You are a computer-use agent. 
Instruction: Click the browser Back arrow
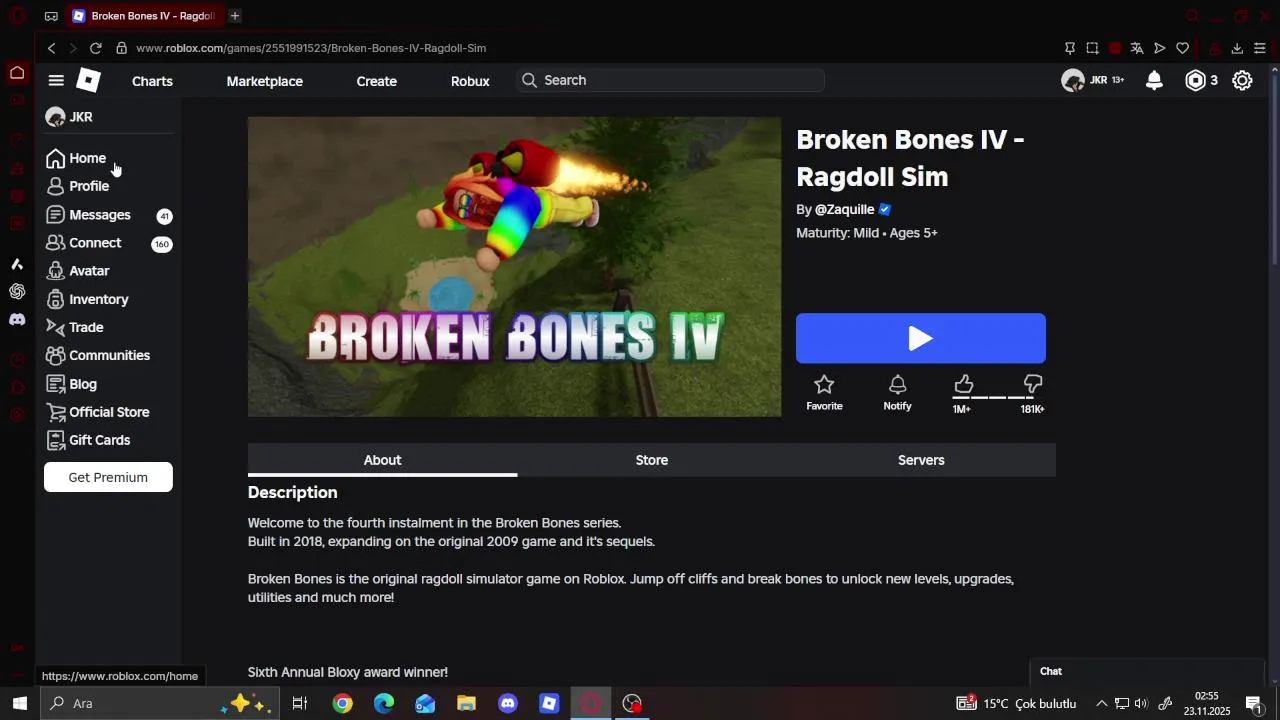[x=51, y=48]
